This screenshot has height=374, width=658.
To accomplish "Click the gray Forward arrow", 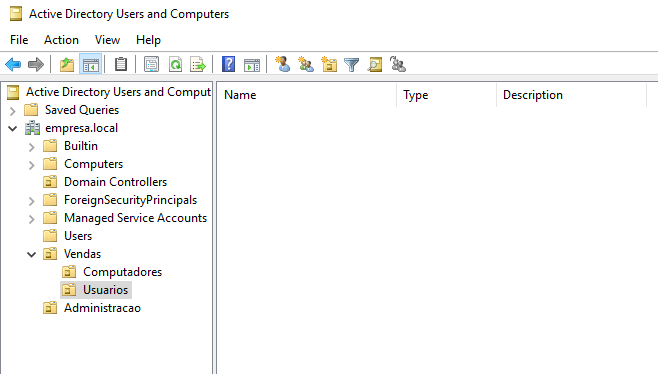I will [36, 65].
